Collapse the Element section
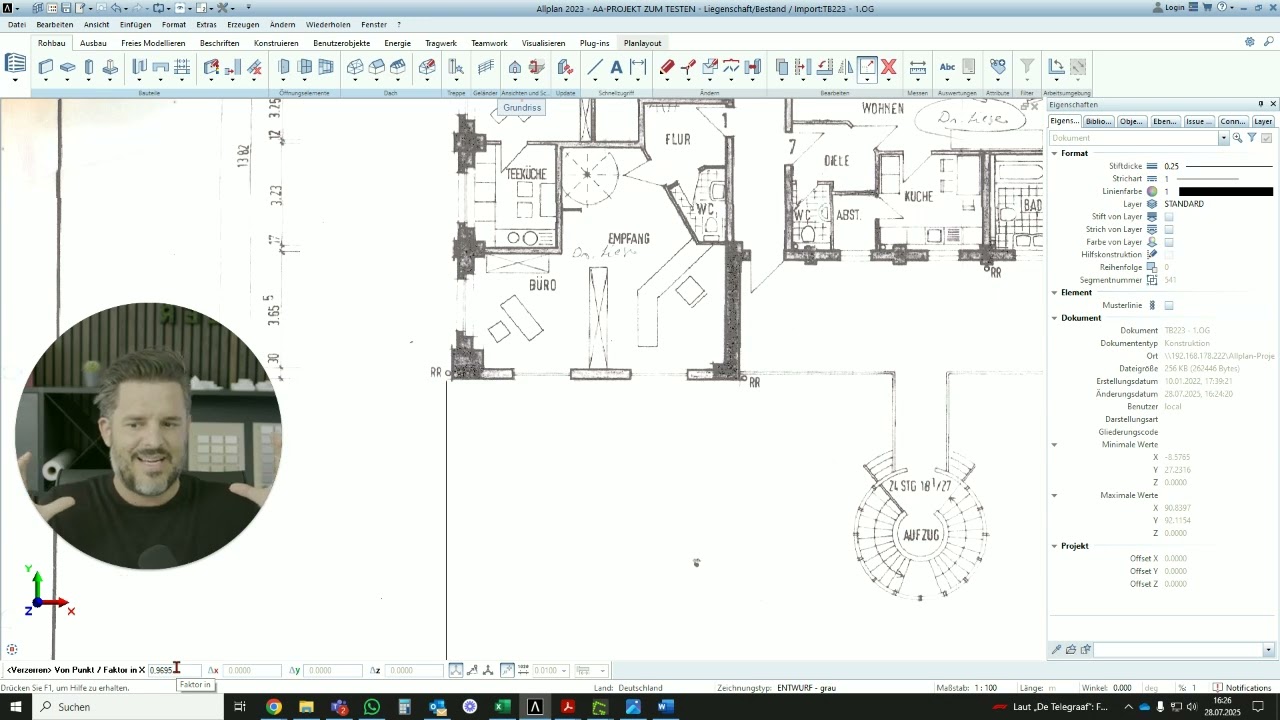1280x720 pixels. click(1054, 293)
